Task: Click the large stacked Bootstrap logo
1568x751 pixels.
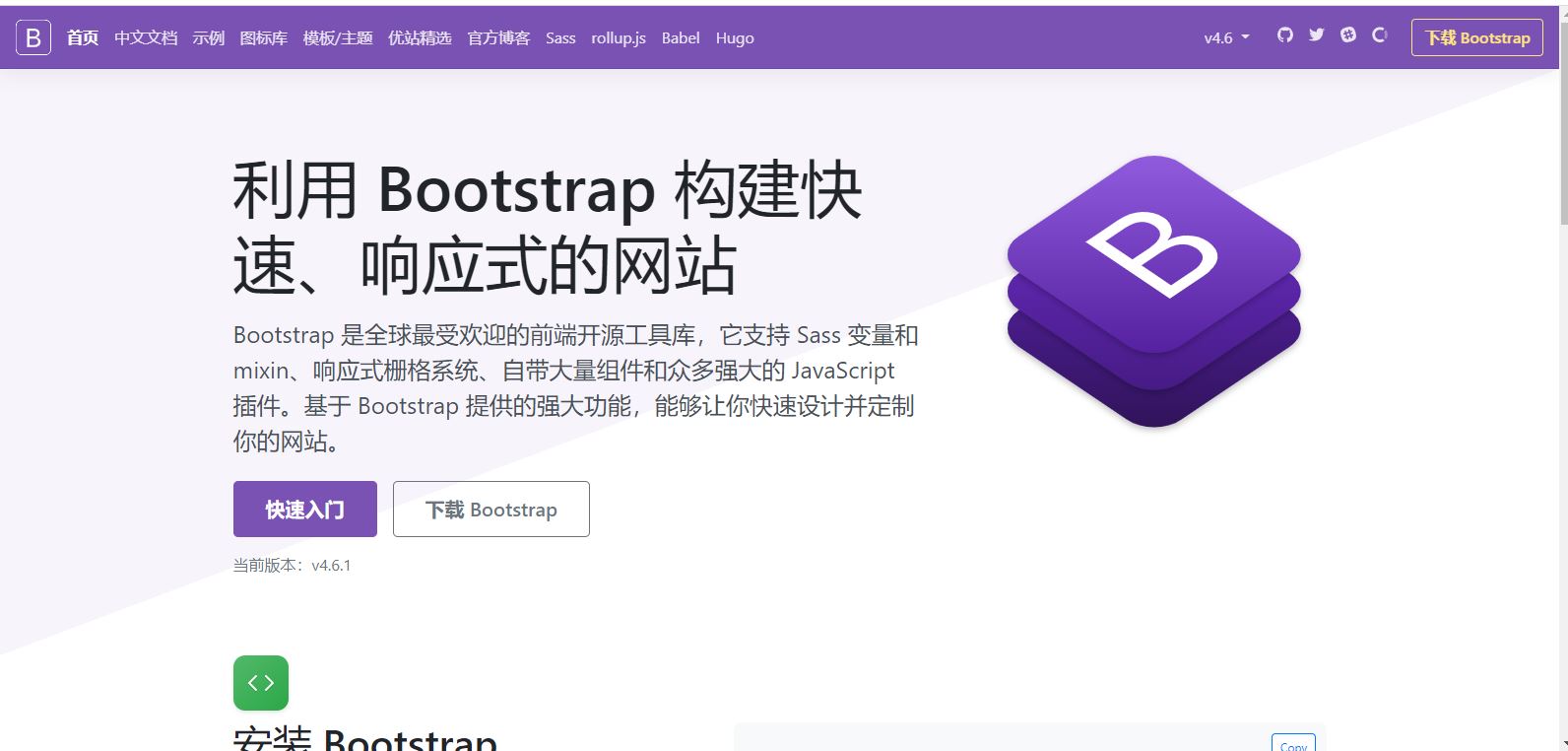Action: pos(1153,292)
